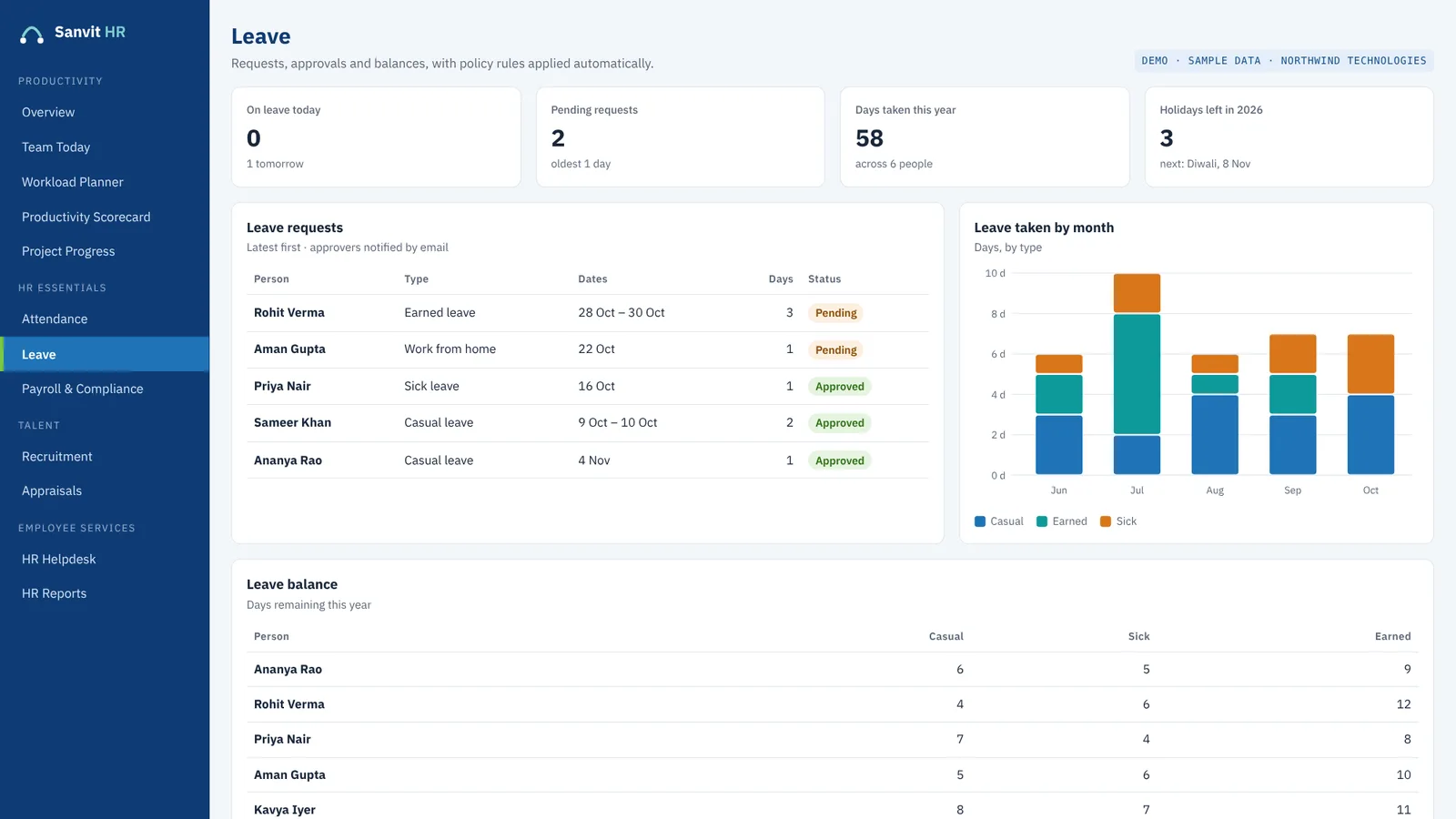Click the Pending badge for Aman Gupta

pos(835,350)
